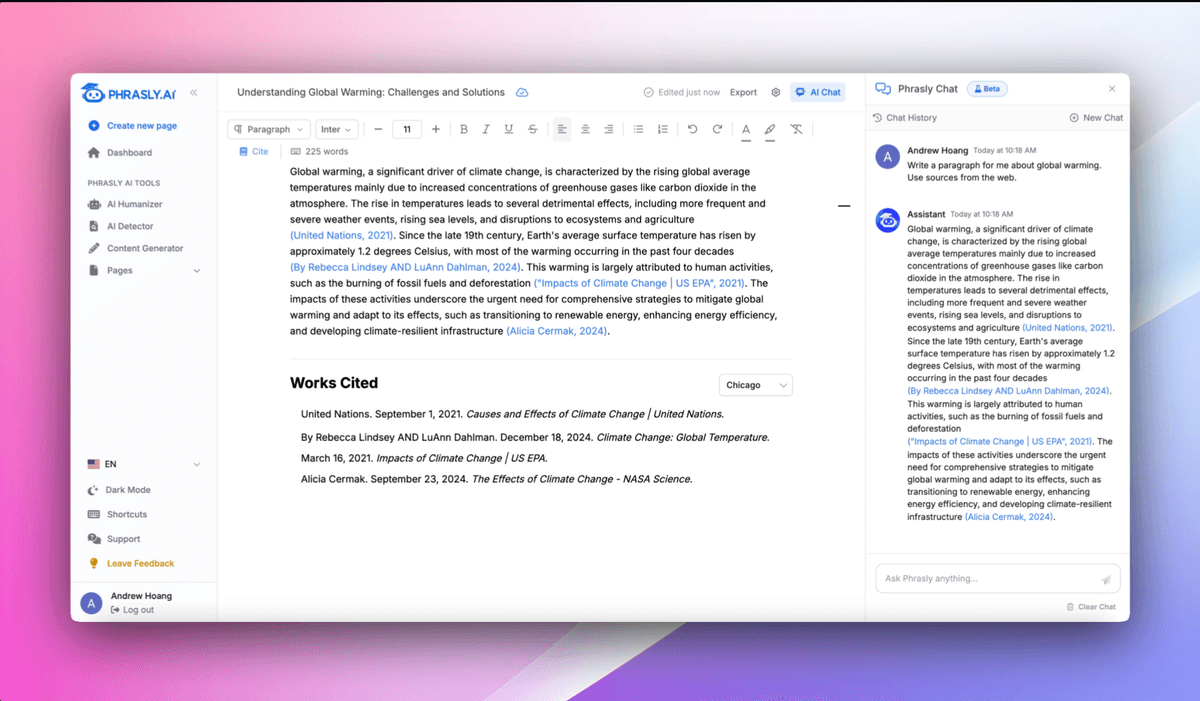
Task: Open Support
Action: [114, 539]
